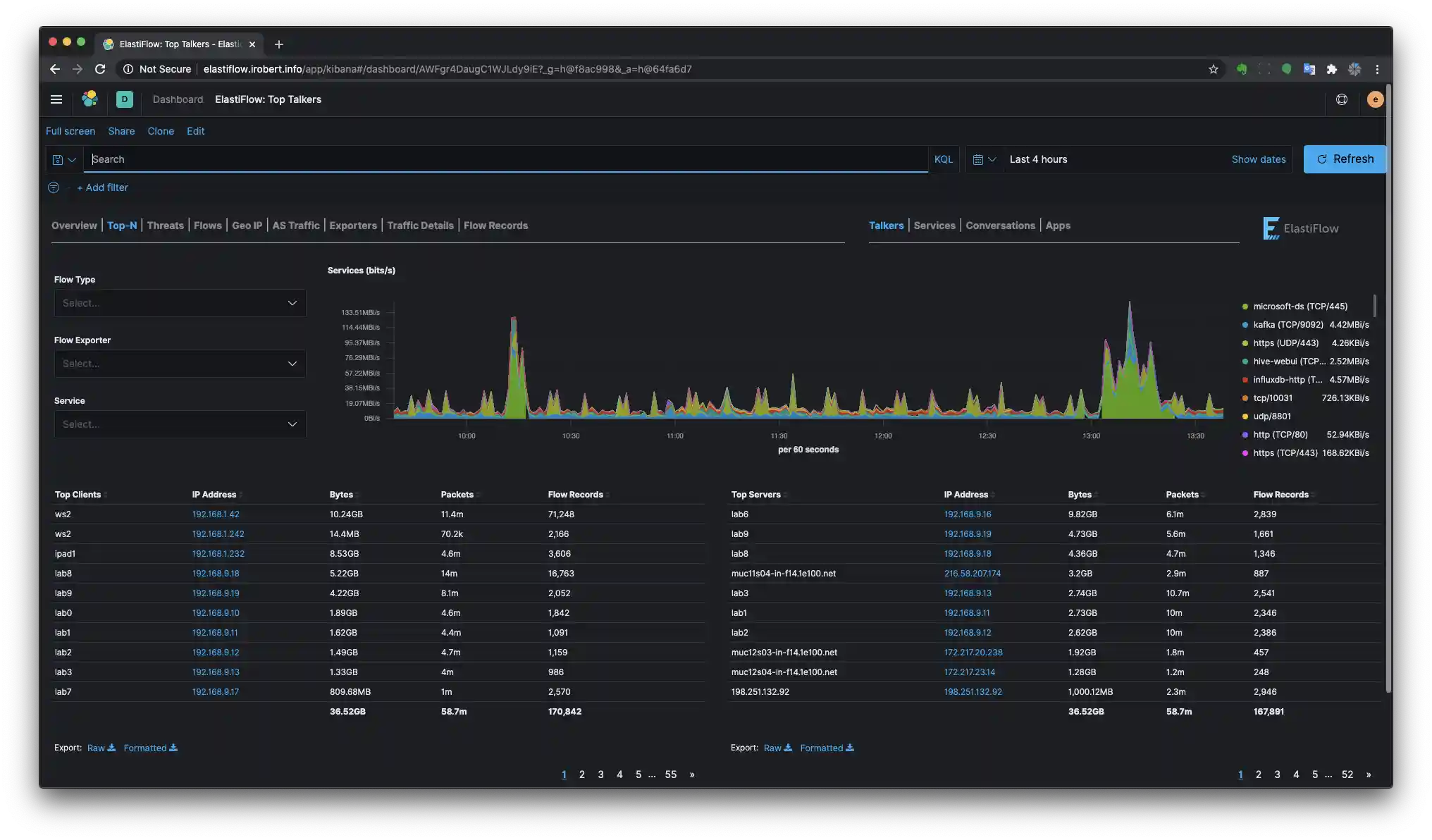Click the Elastic logo icon

point(89,99)
